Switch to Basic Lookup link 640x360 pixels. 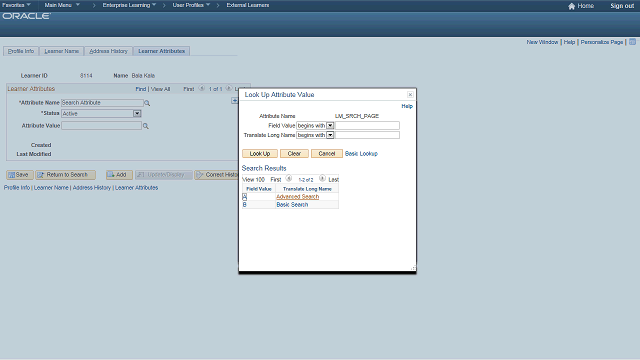click(361, 154)
